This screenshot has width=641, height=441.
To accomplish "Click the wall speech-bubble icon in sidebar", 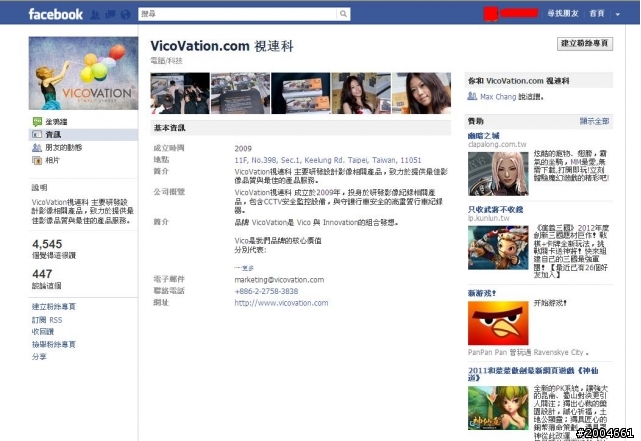I will click(x=37, y=121).
